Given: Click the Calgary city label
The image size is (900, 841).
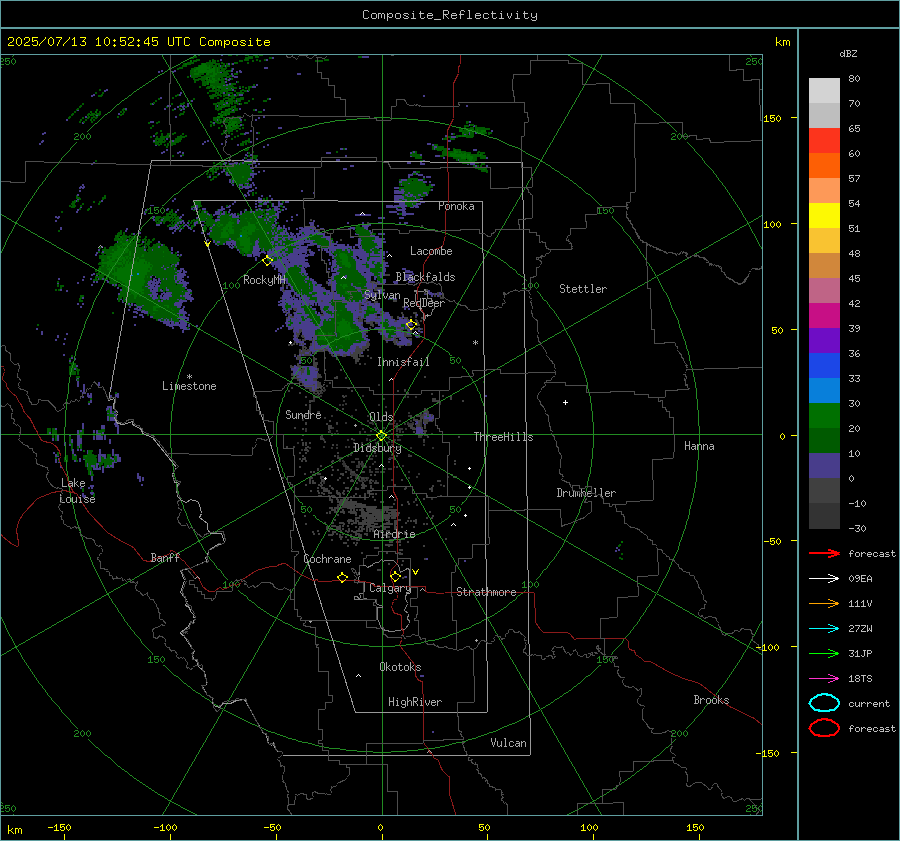Looking at the screenshot, I should 390,588.
